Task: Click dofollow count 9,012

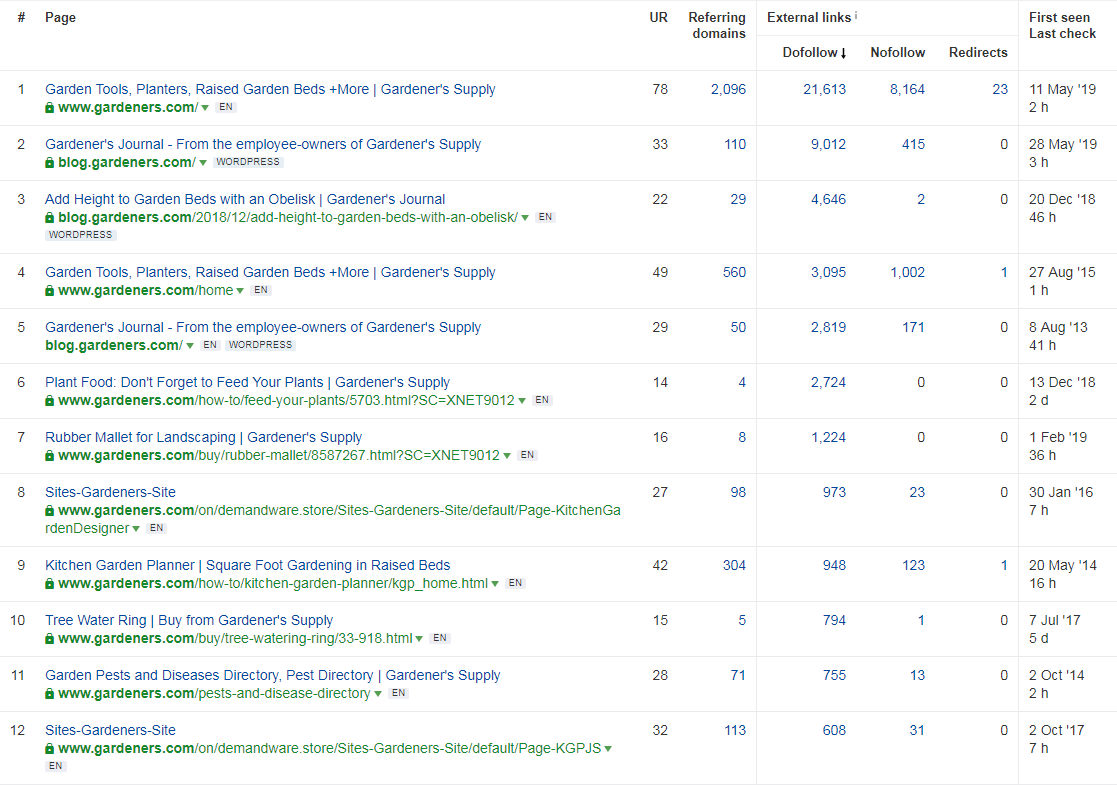Action: click(828, 144)
